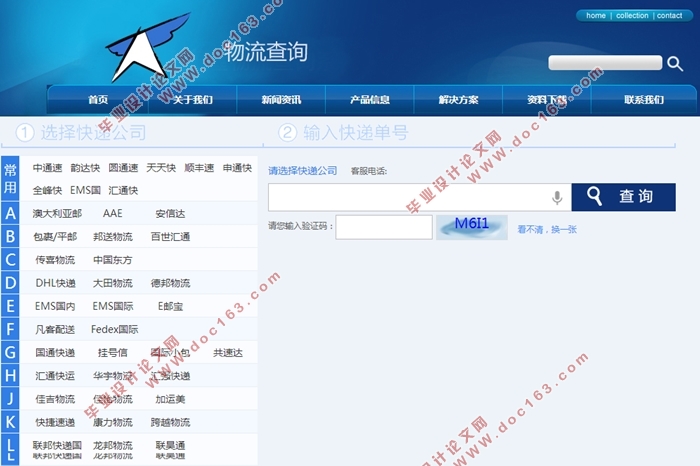This screenshot has height=466, width=700.
Task: Choose AAE courier
Action: point(112,213)
